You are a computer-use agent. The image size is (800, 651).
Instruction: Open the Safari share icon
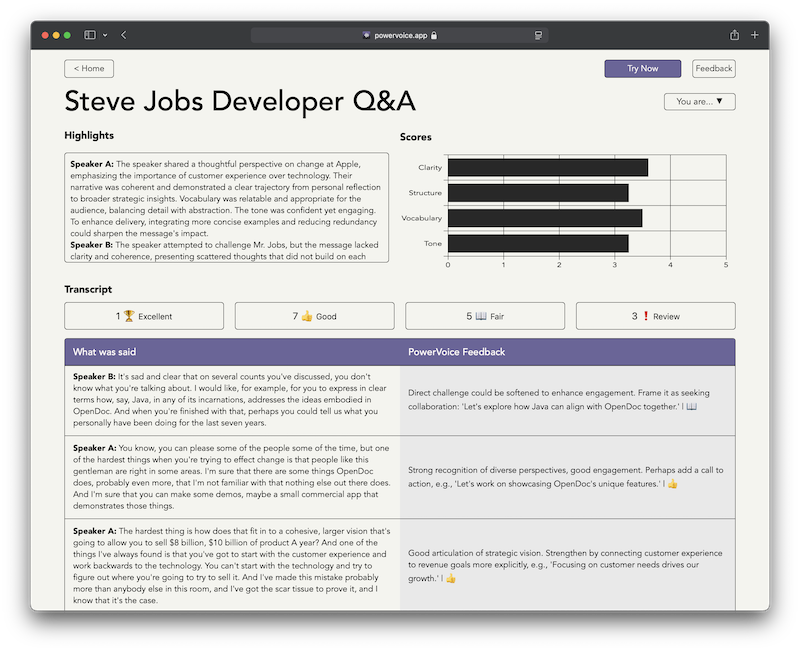pos(734,35)
